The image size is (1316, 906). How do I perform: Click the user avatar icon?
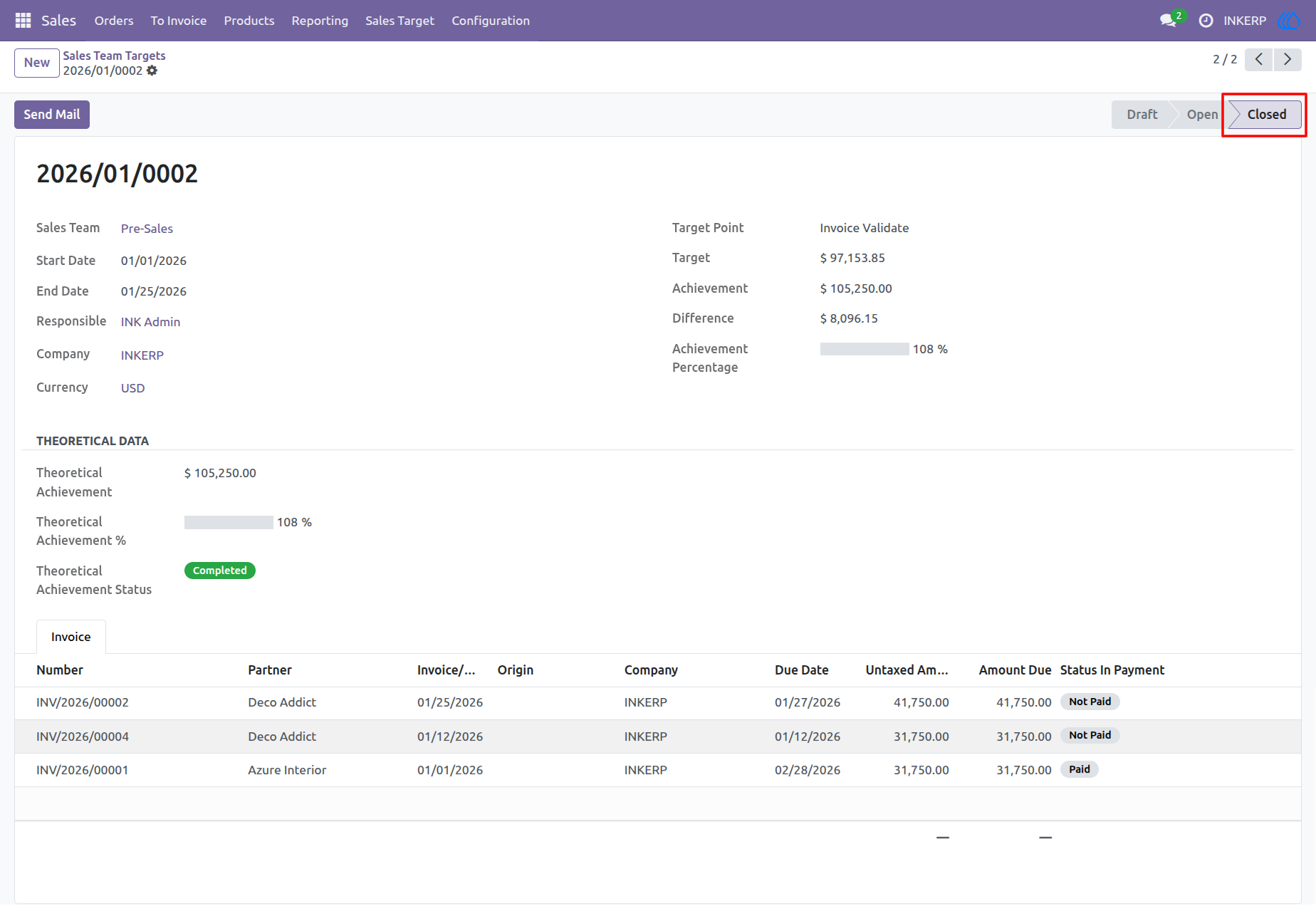click(1289, 21)
